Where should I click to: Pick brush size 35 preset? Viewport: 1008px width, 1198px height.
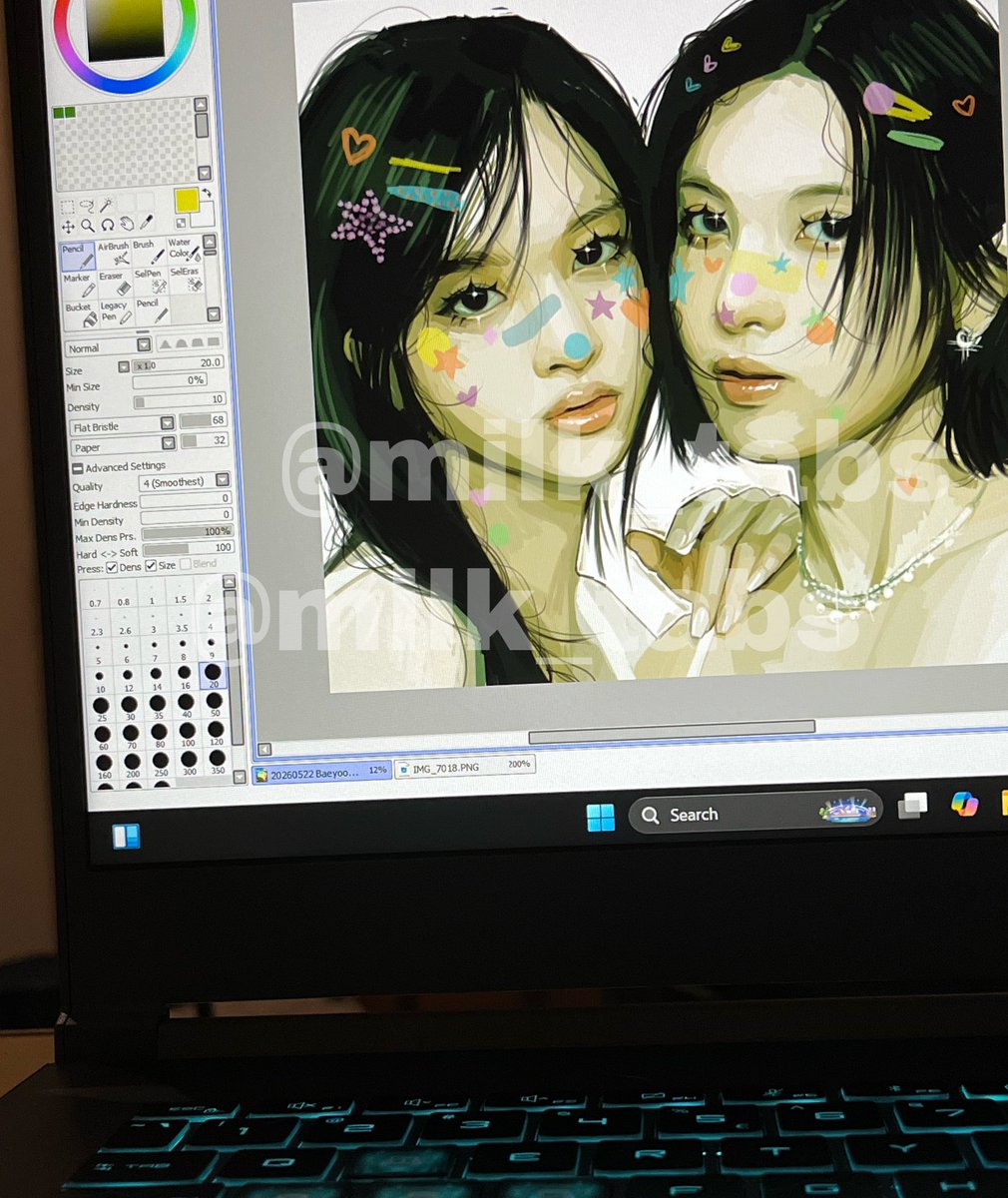[x=158, y=707]
